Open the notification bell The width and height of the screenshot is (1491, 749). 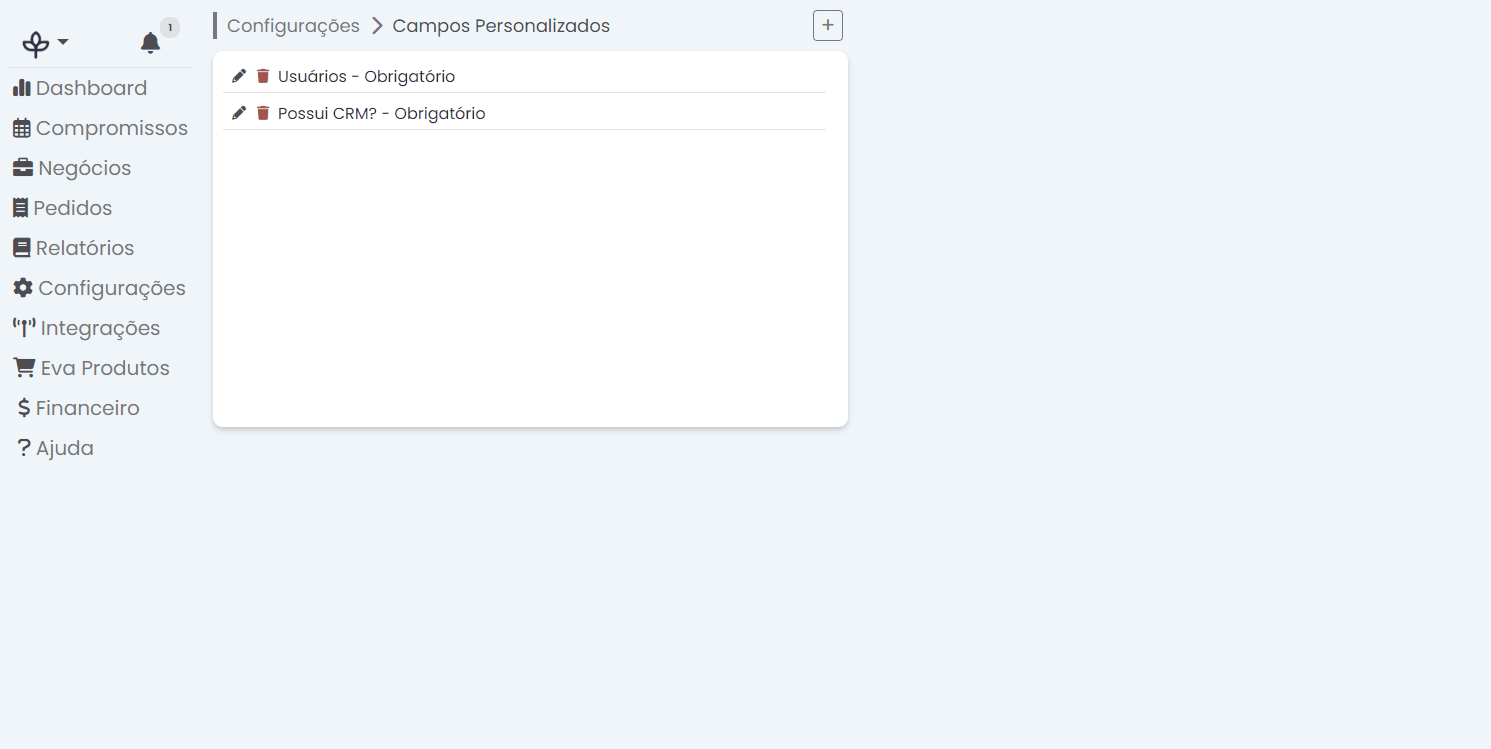tap(150, 42)
